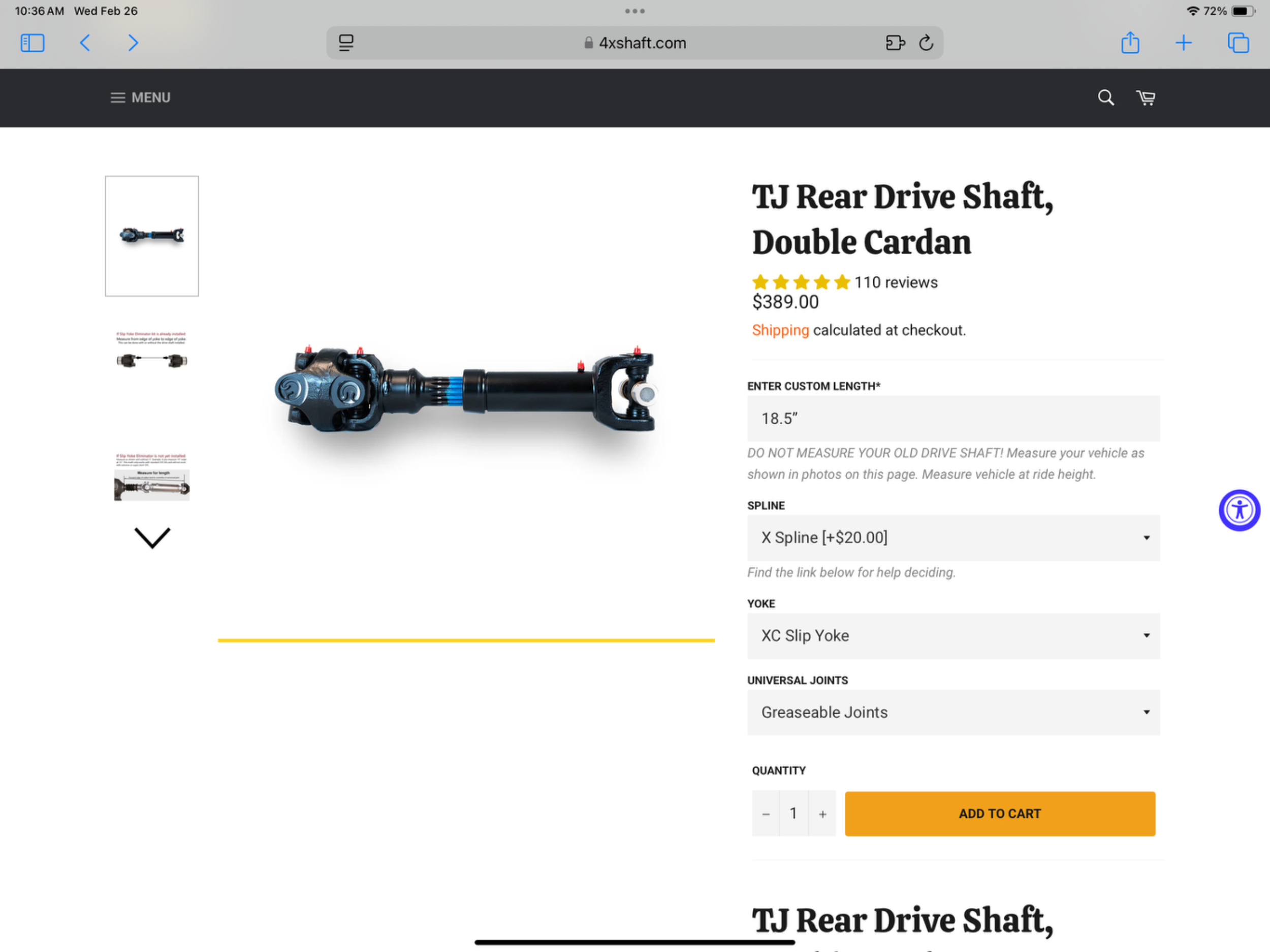The width and height of the screenshot is (1270, 952).
Task: Increase quantity with the plus button
Action: coord(822,814)
